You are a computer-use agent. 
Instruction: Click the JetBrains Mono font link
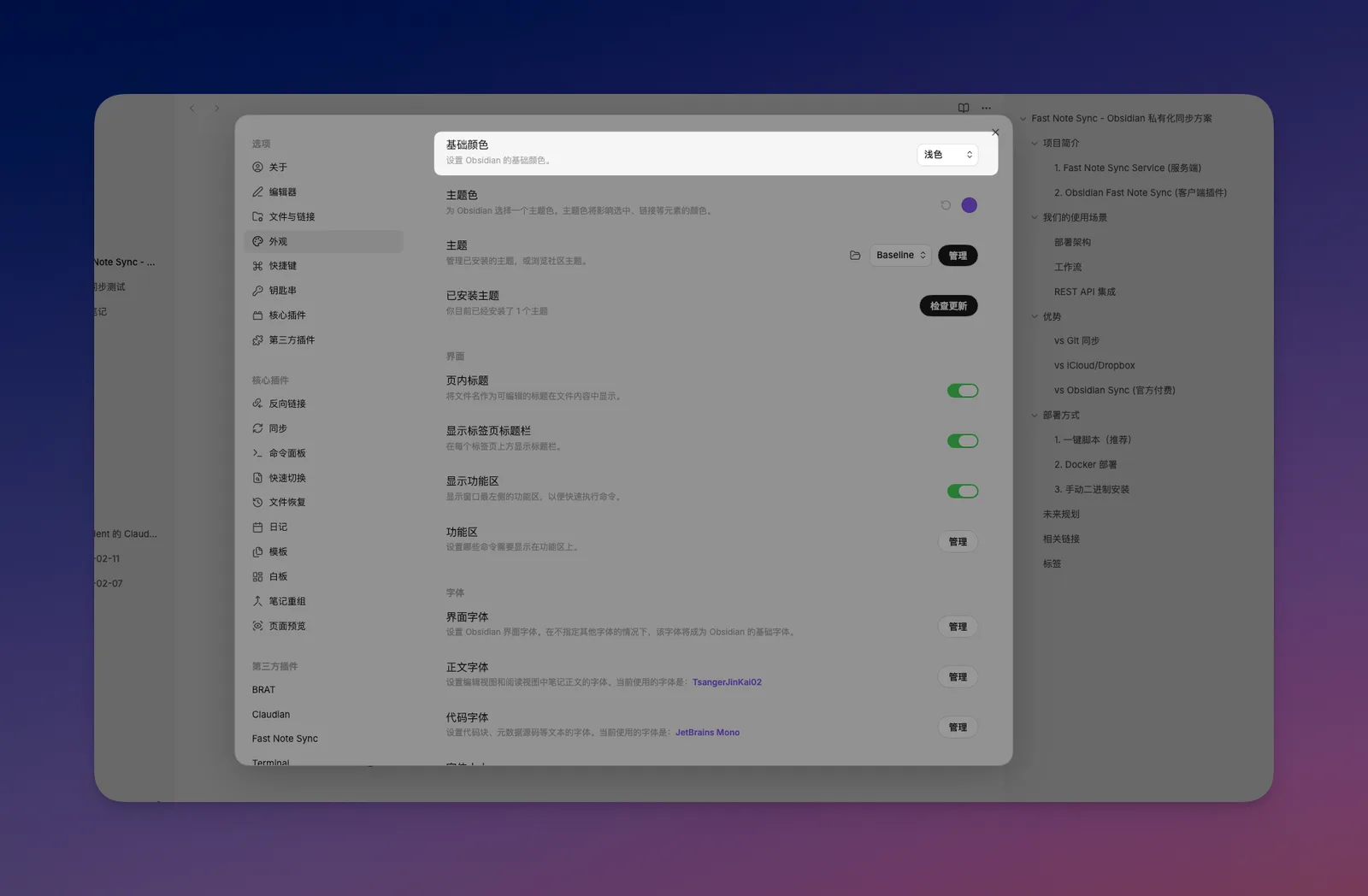point(707,733)
